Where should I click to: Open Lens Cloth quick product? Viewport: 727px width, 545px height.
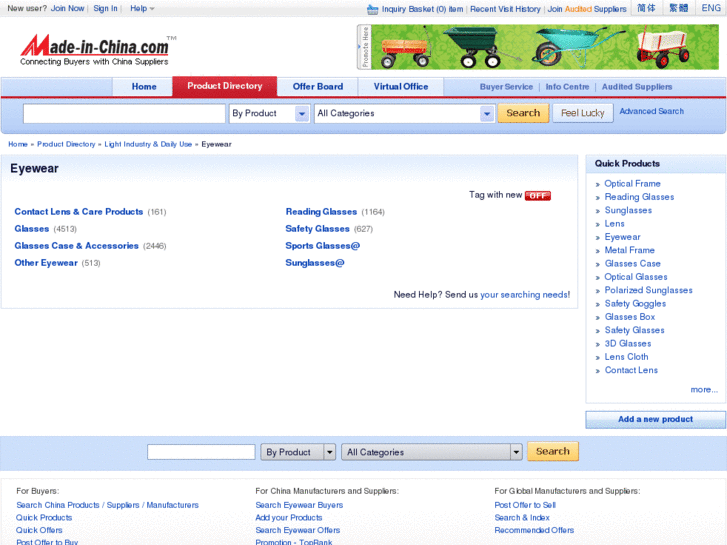[x=626, y=357]
